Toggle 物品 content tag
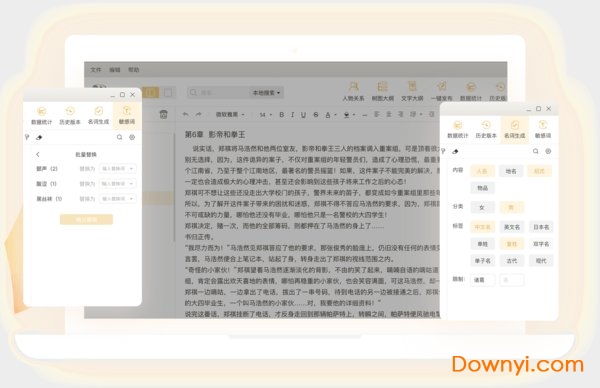This screenshot has height=388, width=600. [x=483, y=188]
